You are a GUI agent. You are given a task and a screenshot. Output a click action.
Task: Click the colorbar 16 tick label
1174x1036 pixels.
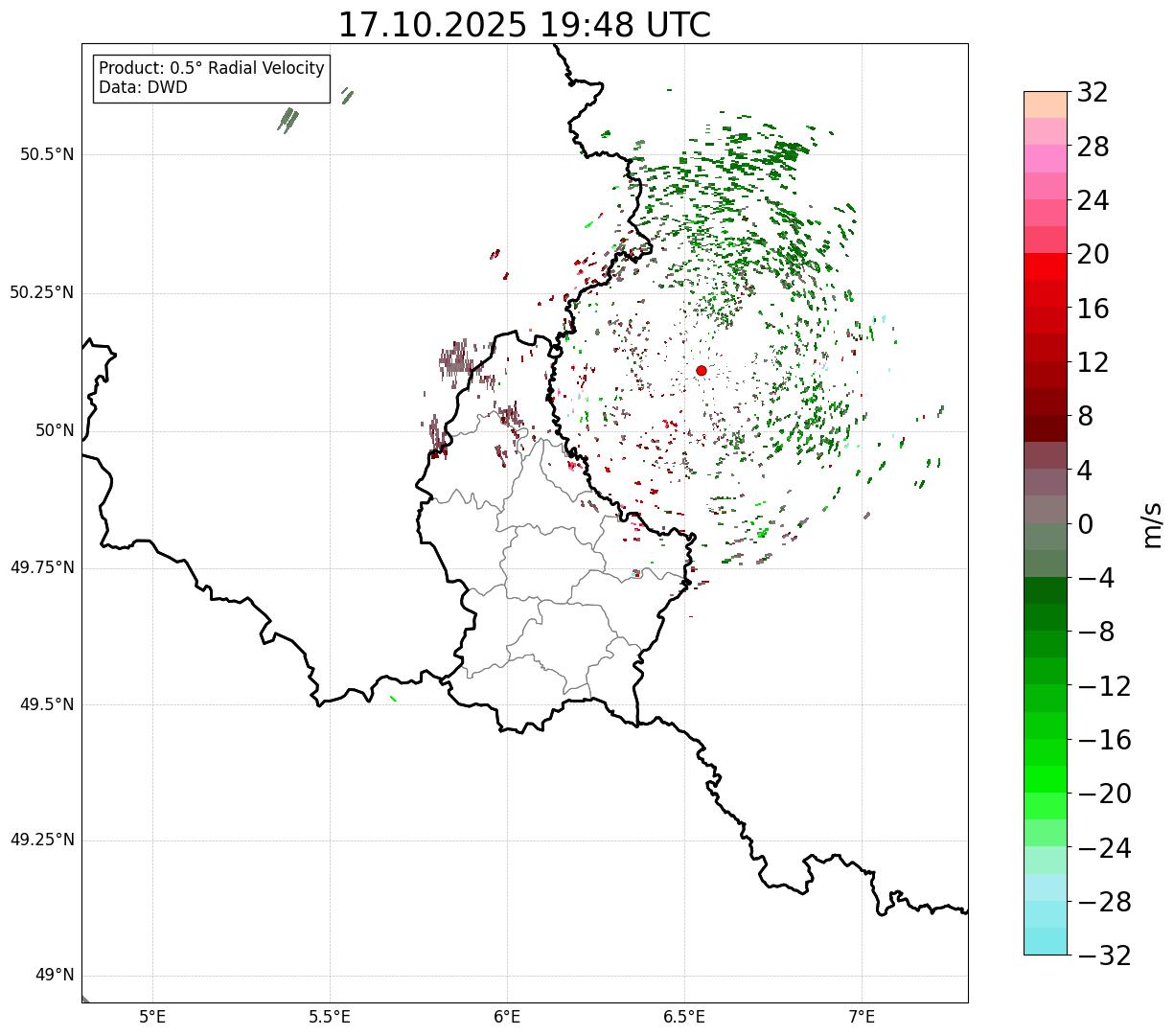point(1093,309)
